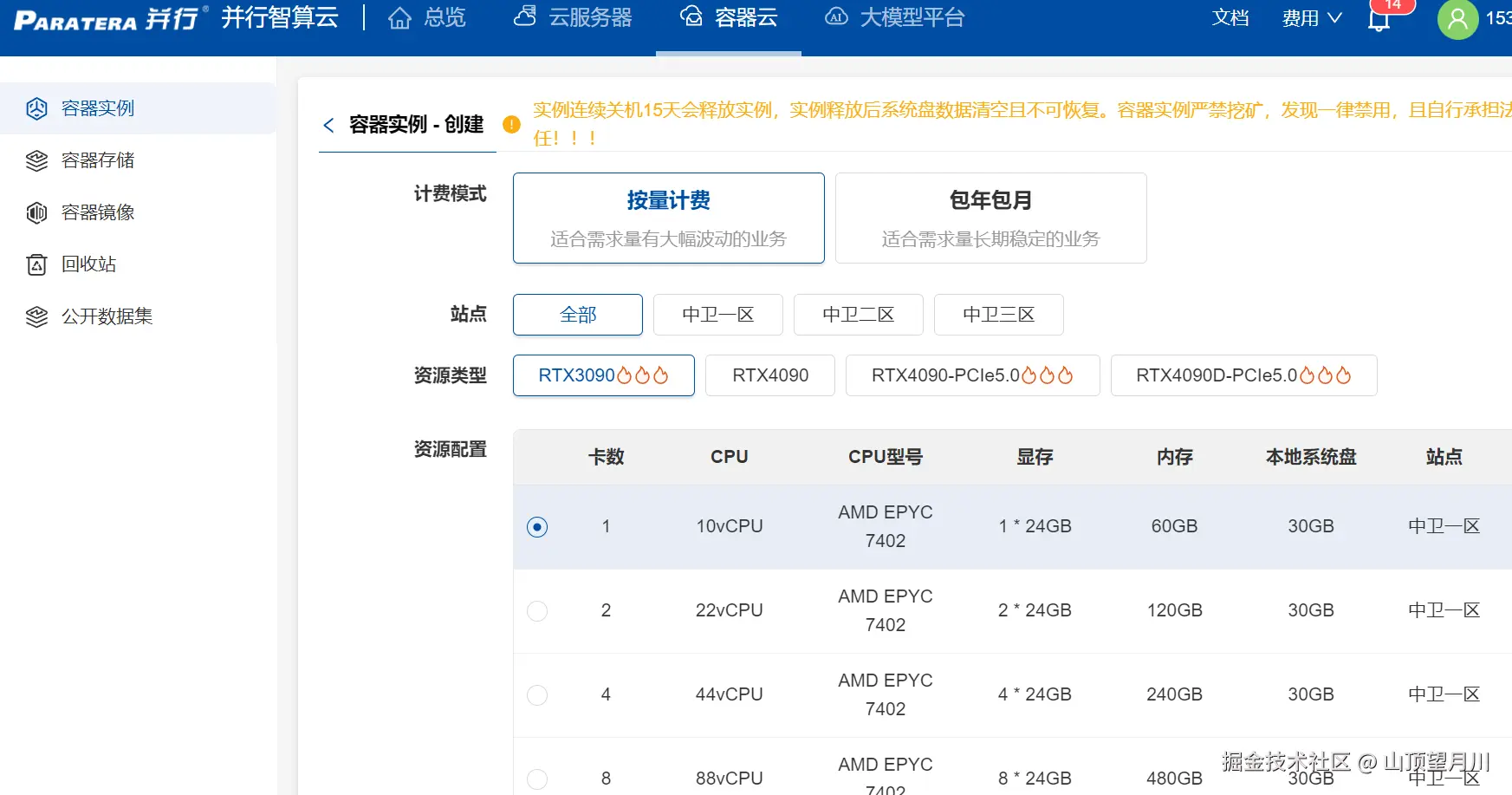This screenshot has height=795, width=1512.
Task: Open the 文档 link
Action: point(1230,18)
